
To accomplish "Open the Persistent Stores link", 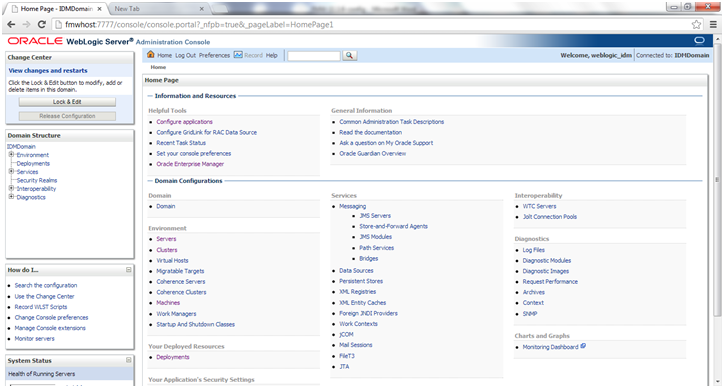I will tap(361, 281).
